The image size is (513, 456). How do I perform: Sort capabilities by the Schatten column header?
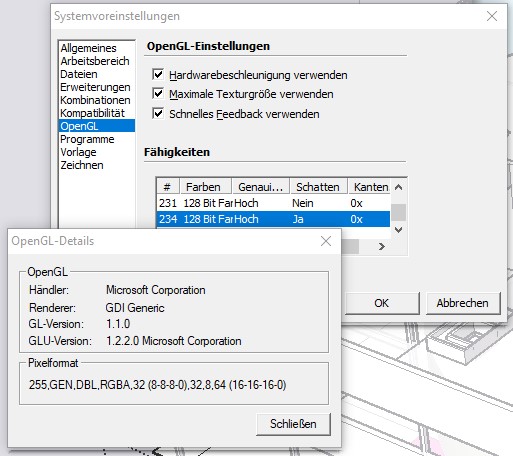pyautogui.click(x=318, y=187)
